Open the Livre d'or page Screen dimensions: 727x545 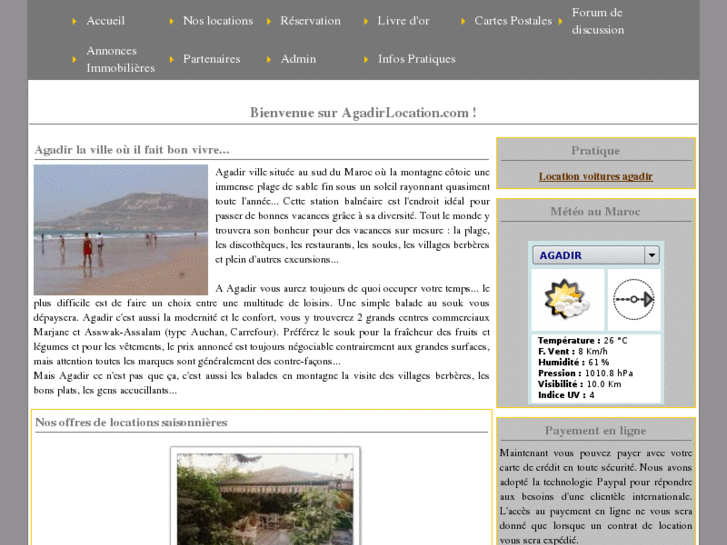pos(403,21)
